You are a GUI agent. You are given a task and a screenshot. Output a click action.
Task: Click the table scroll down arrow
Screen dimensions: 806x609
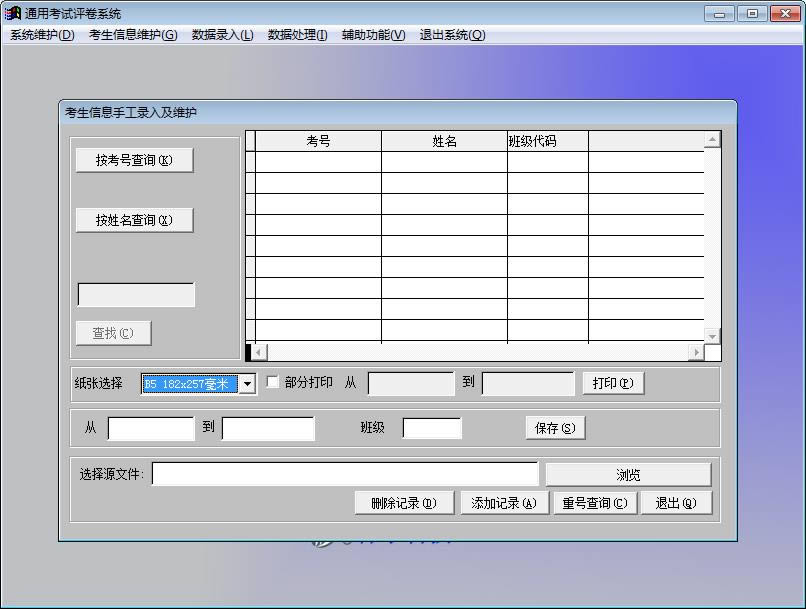point(712,336)
